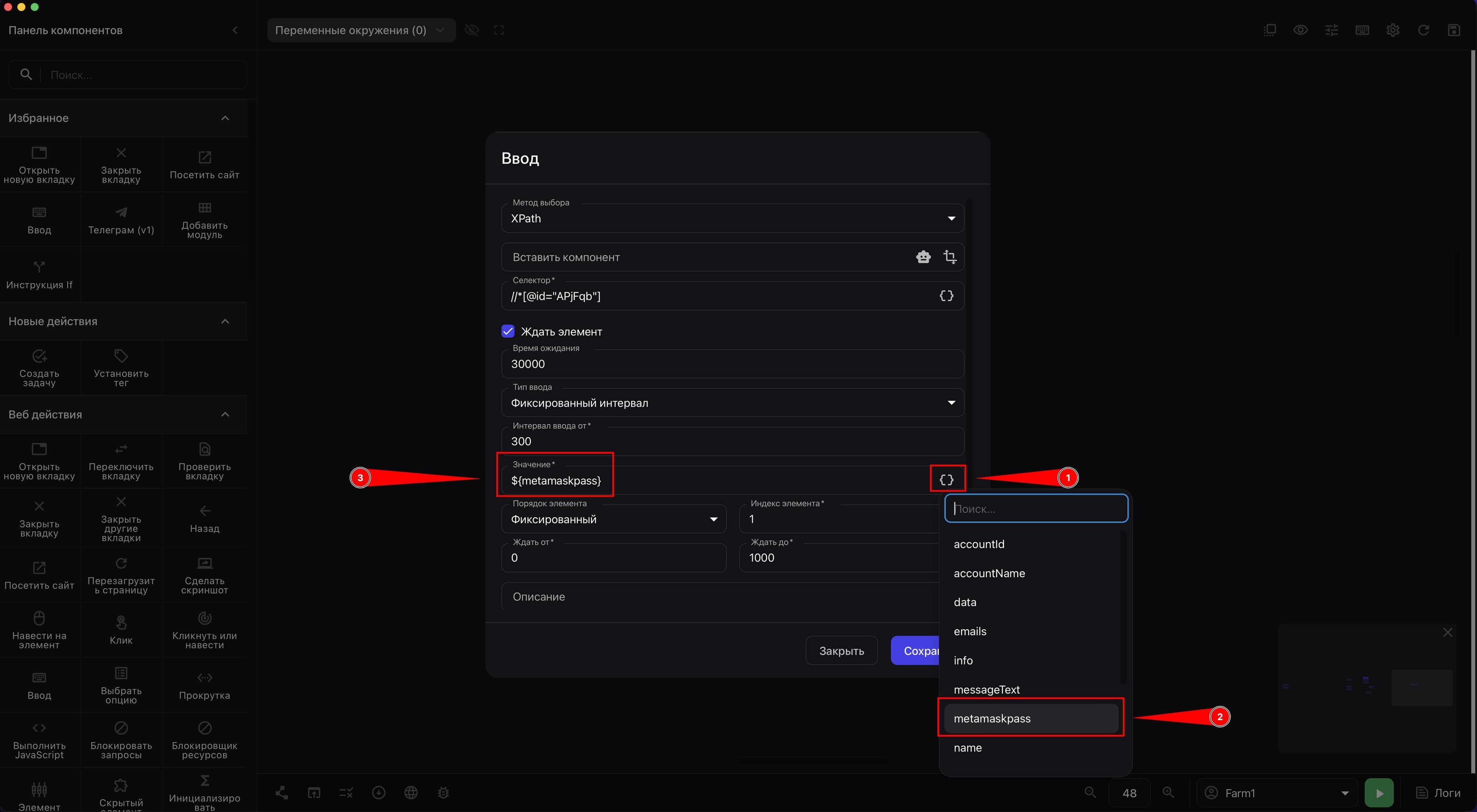
Task: Click the crop selector icon in Вставить компонент
Action: point(950,257)
